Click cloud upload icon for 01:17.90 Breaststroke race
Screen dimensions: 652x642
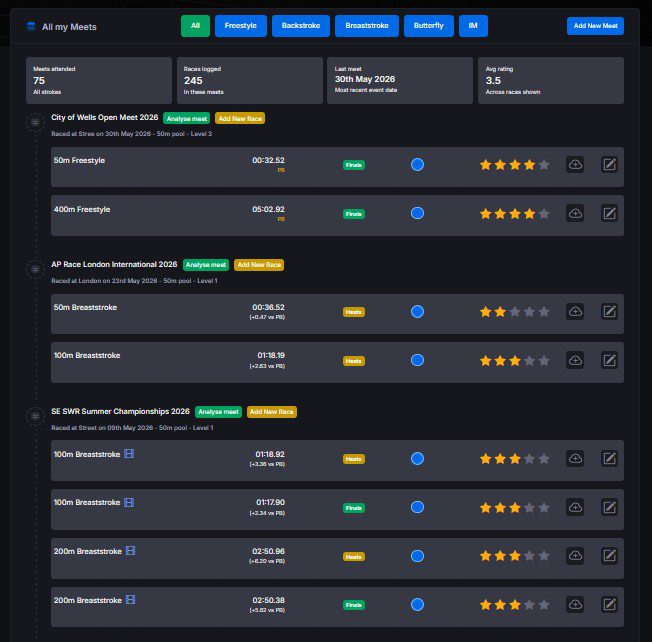(x=575, y=507)
